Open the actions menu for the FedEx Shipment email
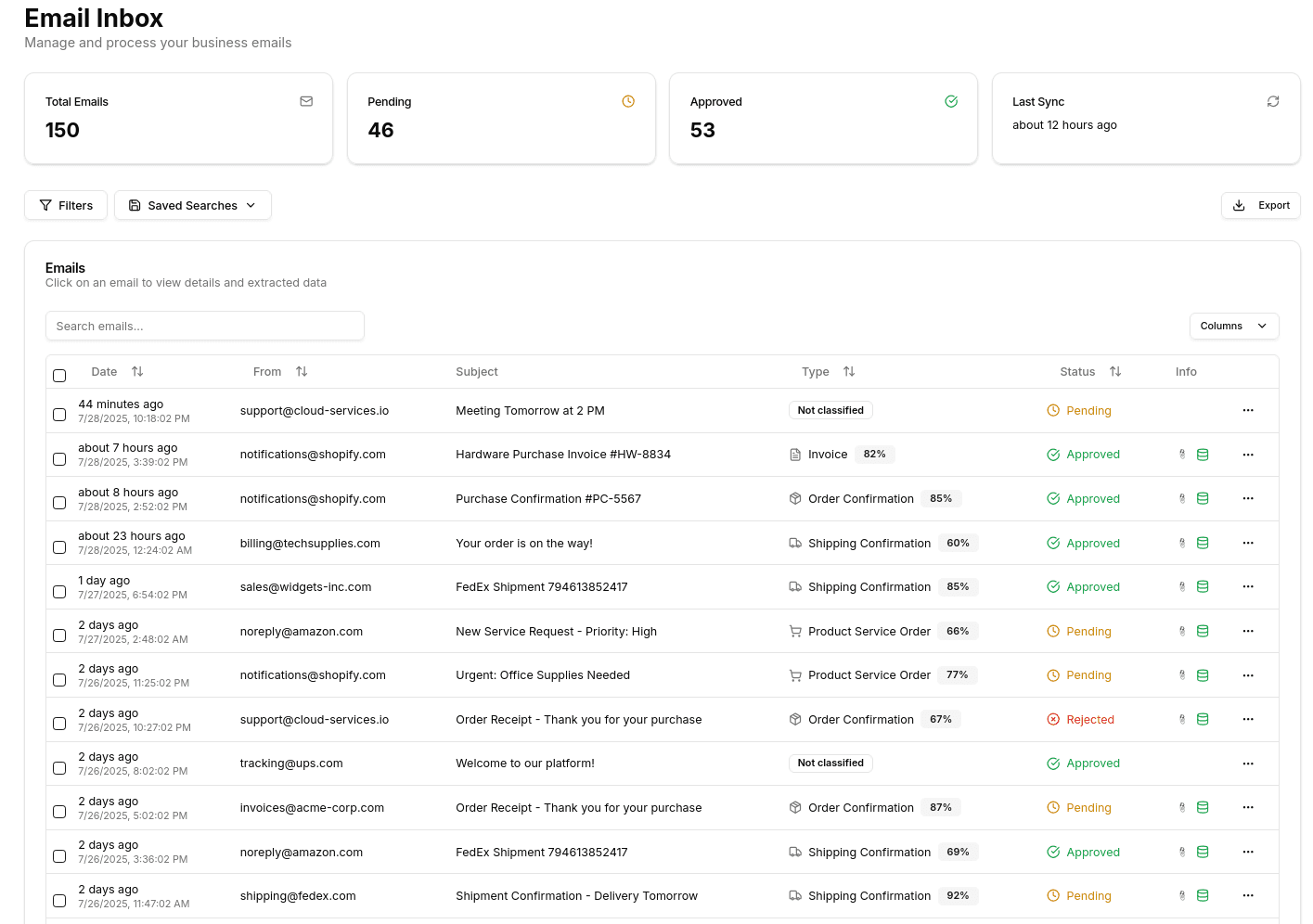Image resolution: width=1313 pixels, height=924 pixels. (1248, 586)
